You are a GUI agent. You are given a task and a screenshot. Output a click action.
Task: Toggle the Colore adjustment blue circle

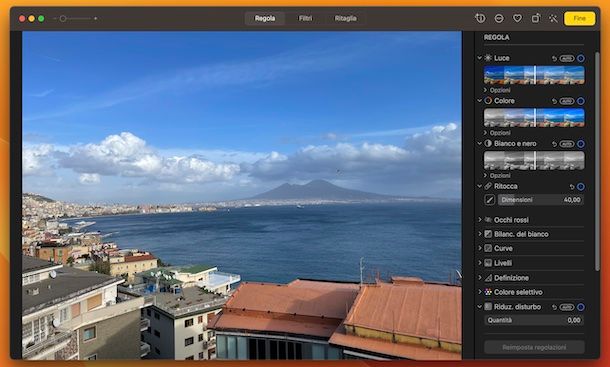[580, 101]
